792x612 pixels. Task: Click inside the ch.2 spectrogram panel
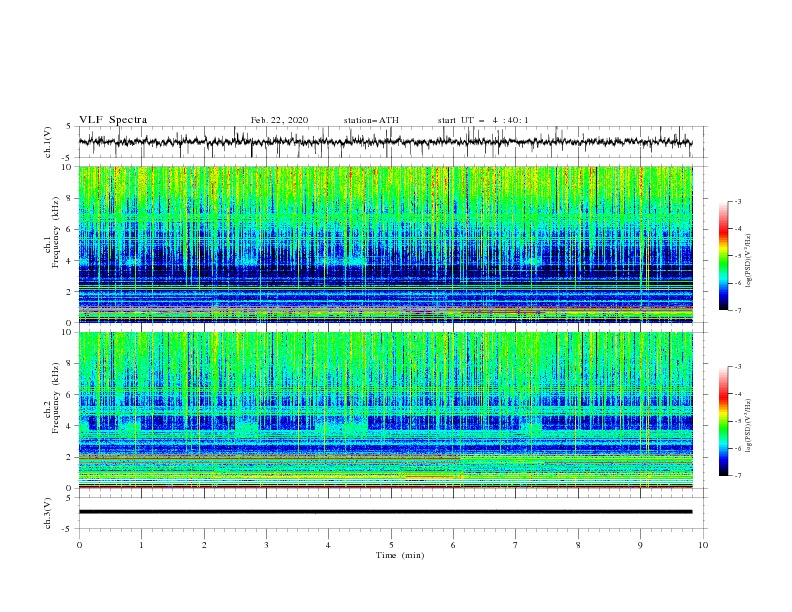(385, 410)
